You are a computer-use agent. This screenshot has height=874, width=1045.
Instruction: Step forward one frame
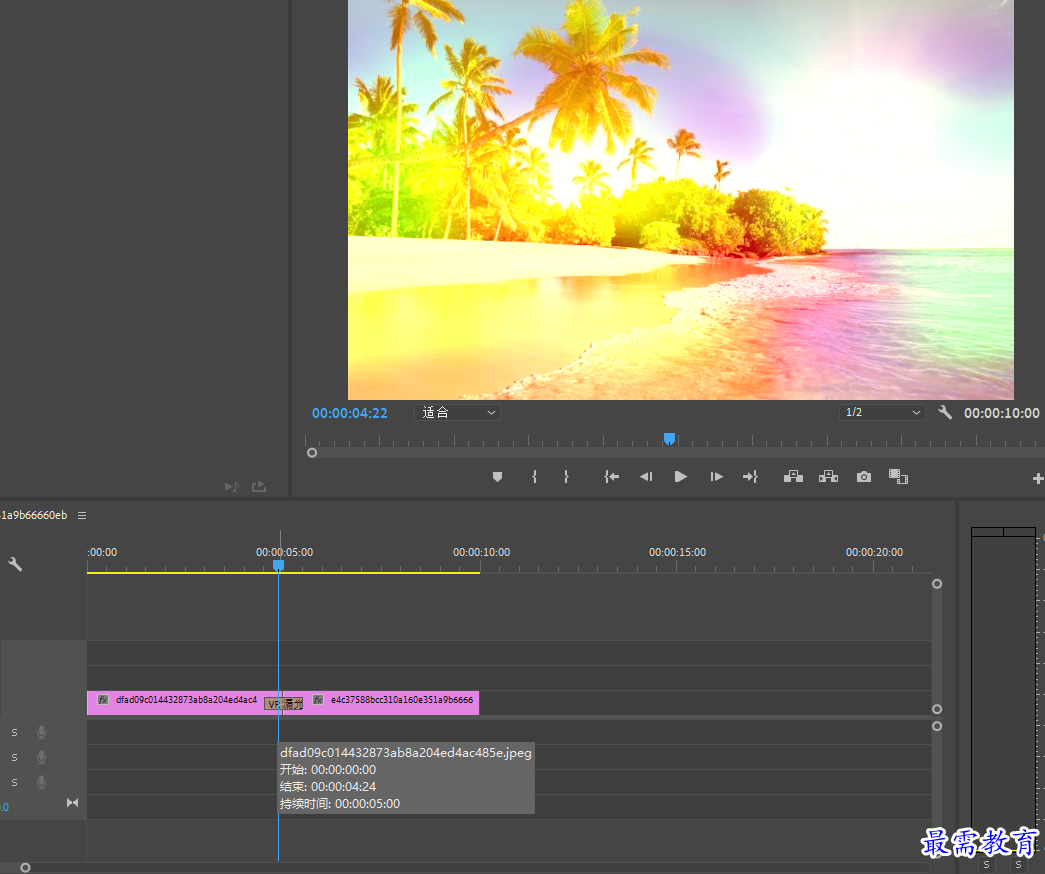[716, 477]
